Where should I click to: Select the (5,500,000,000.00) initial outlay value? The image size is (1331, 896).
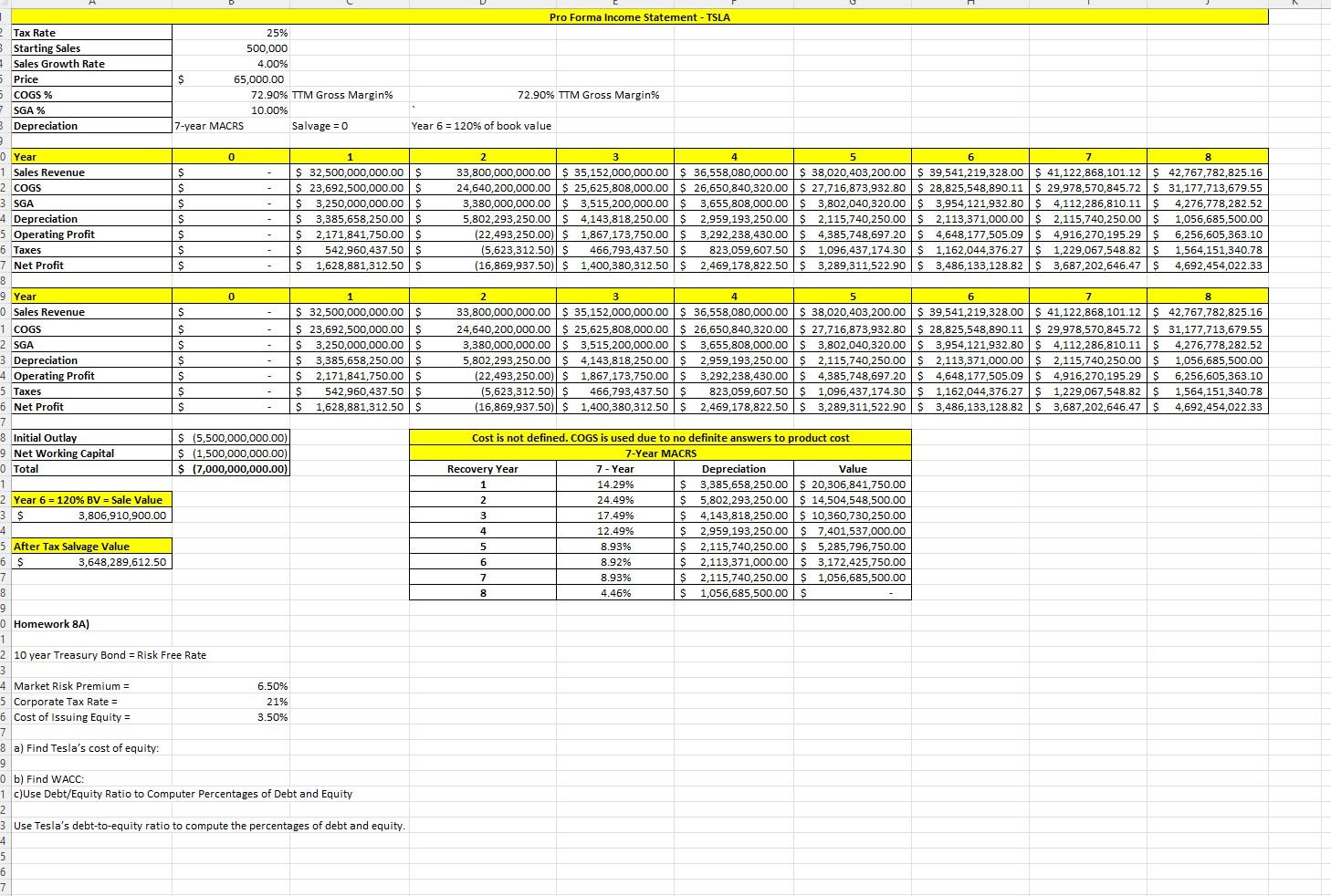tap(231, 438)
